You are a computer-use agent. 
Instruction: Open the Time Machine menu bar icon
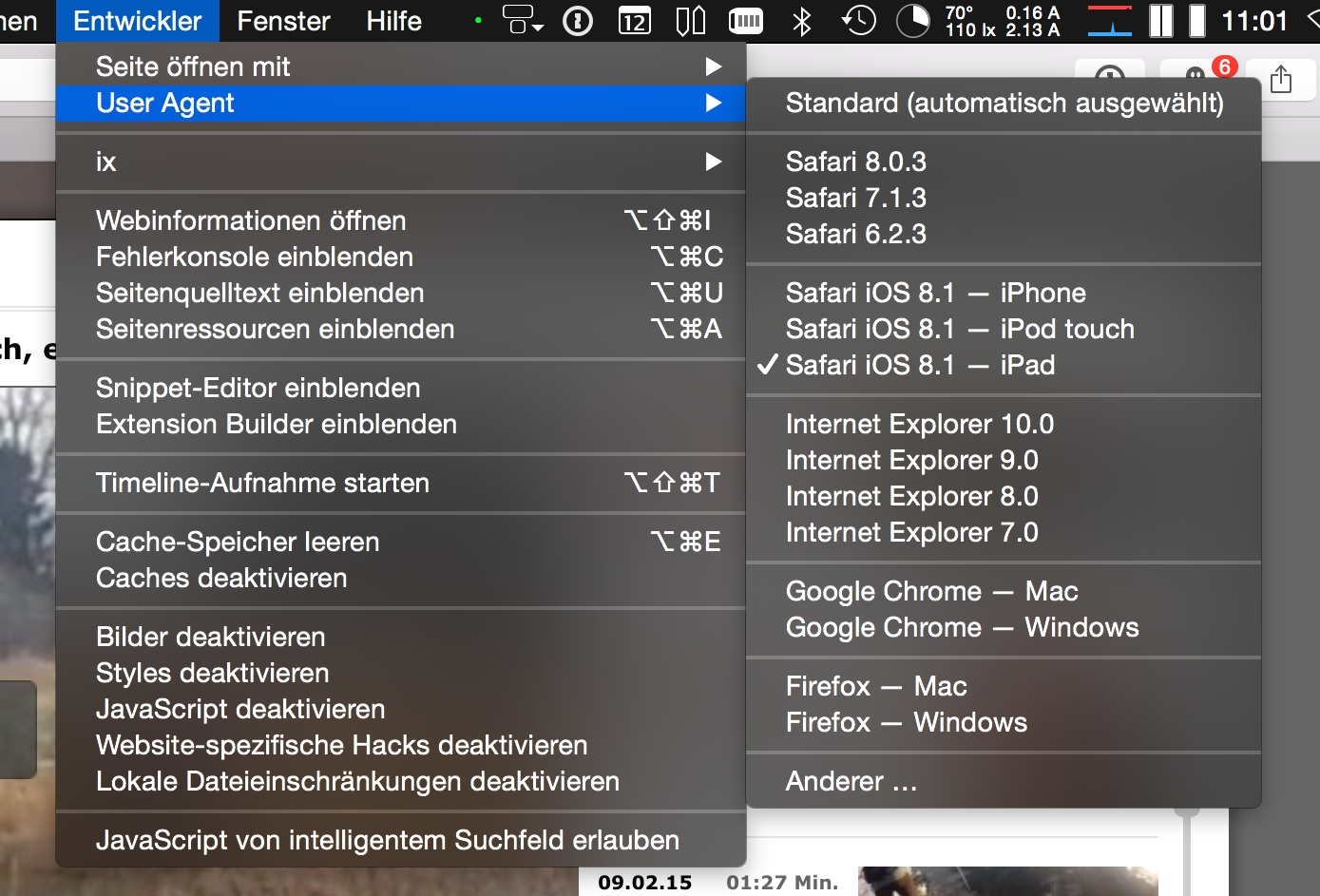pyautogui.click(x=858, y=20)
